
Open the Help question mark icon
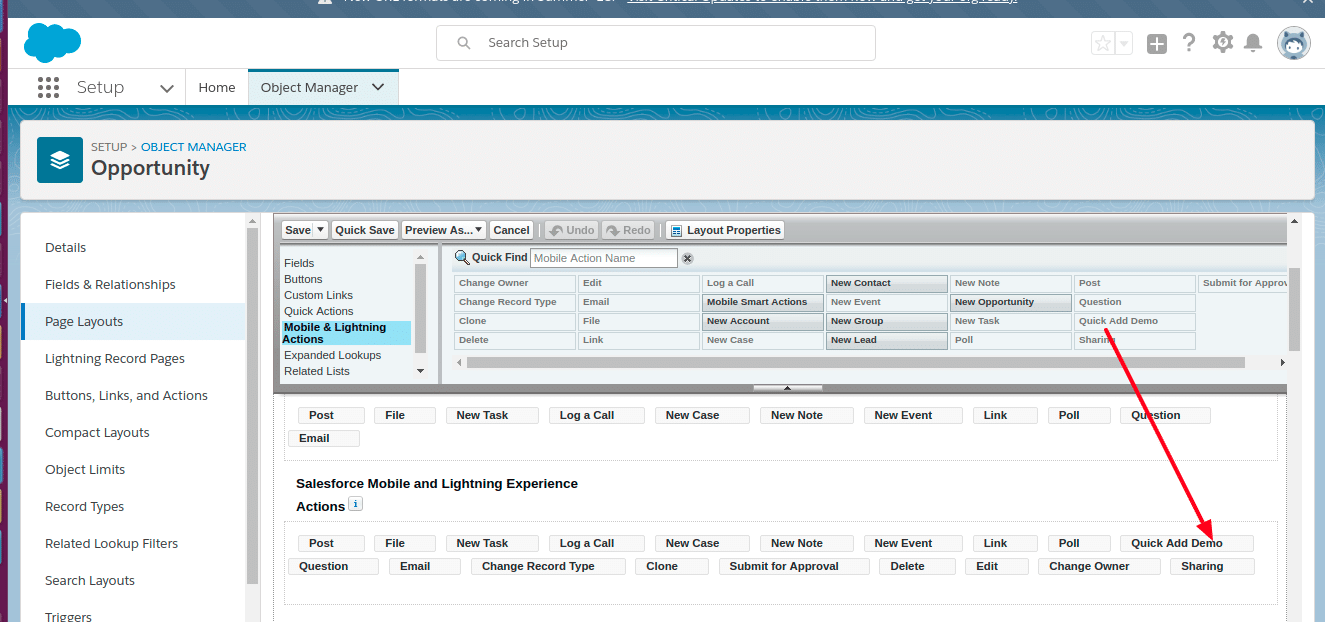click(x=1189, y=43)
